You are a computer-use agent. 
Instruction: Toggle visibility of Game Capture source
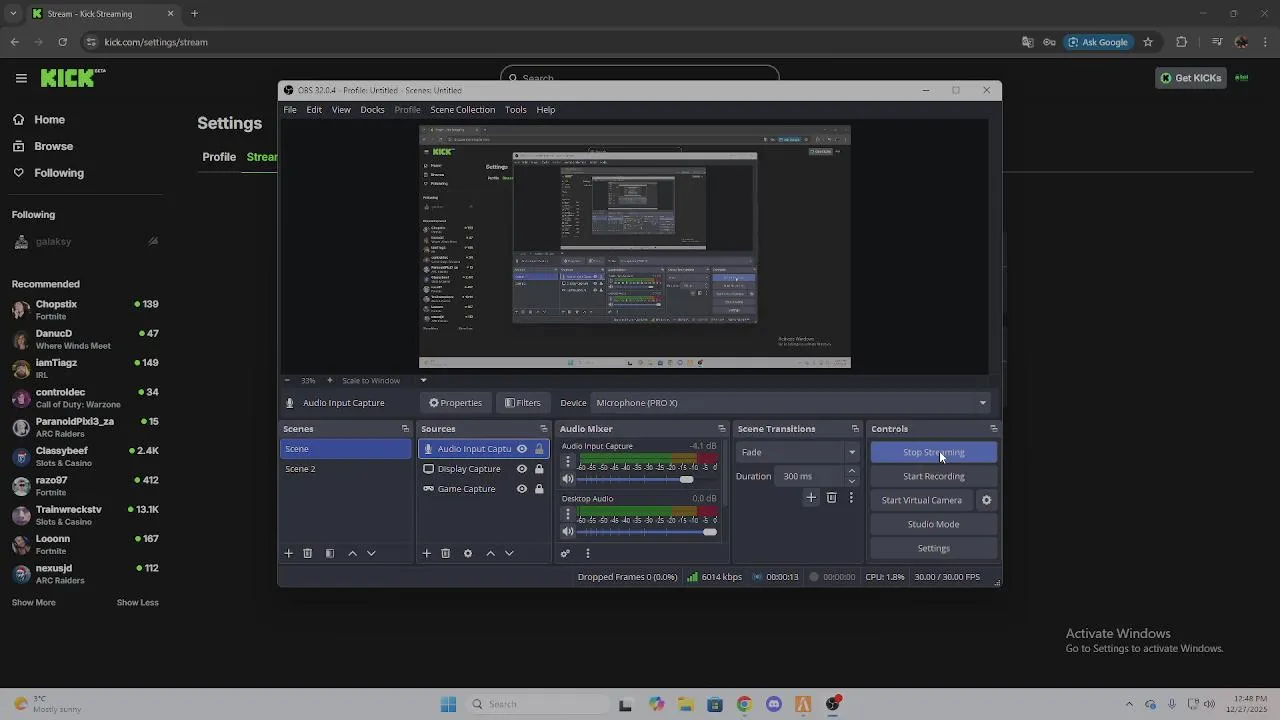tap(522, 489)
